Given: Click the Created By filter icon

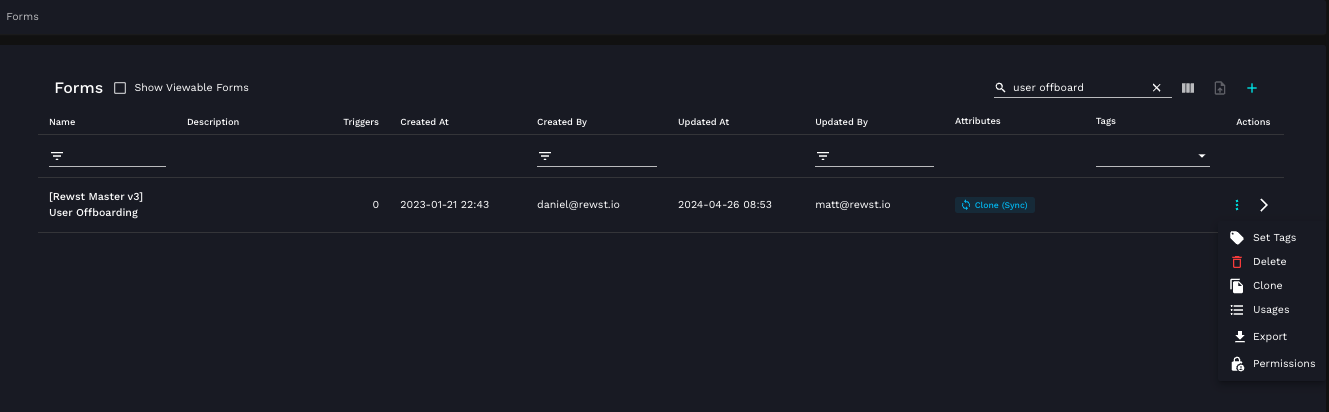Looking at the screenshot, I should [545, 156].
